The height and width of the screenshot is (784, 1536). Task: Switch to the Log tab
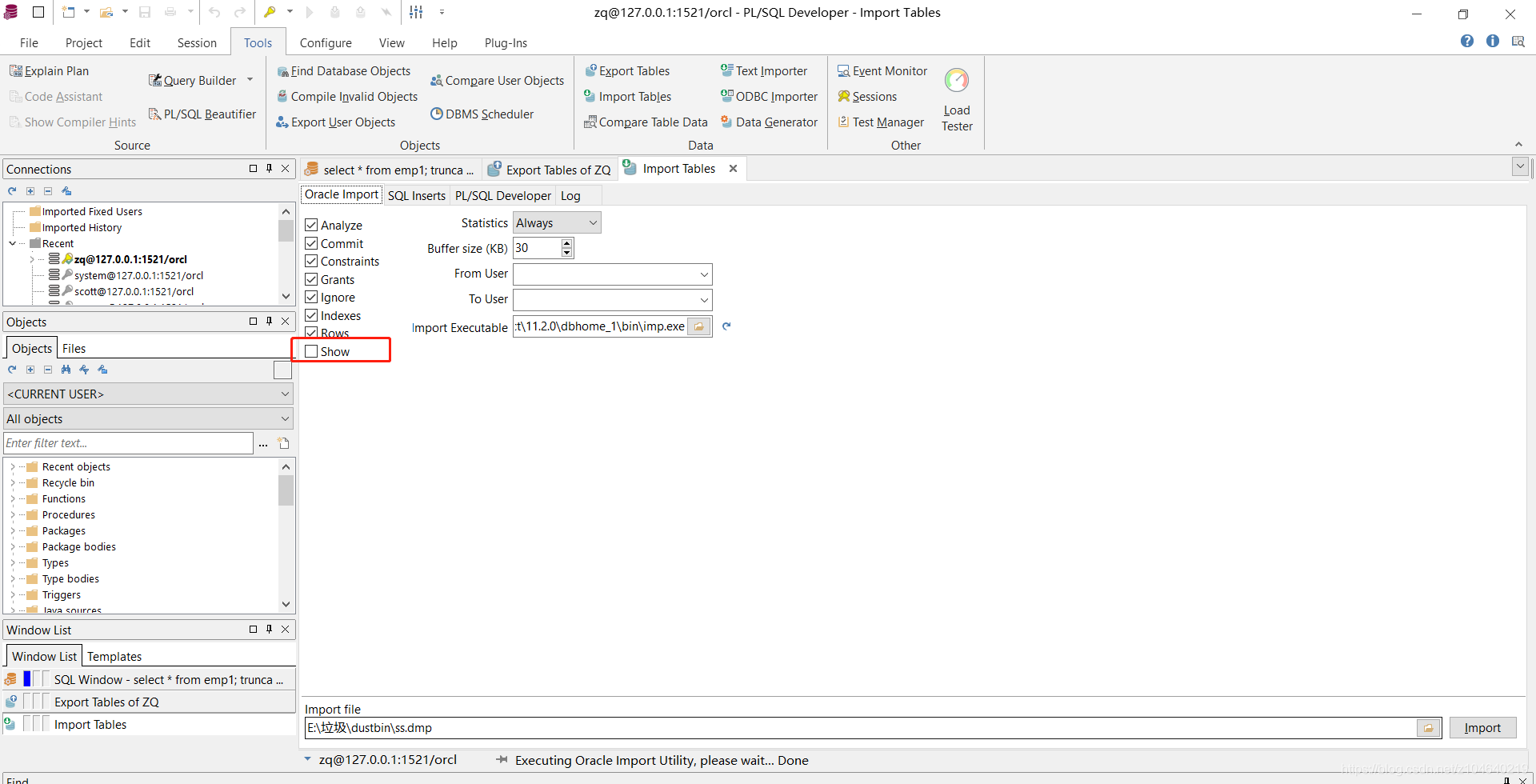pyautogui.click(x=570, y=196)
